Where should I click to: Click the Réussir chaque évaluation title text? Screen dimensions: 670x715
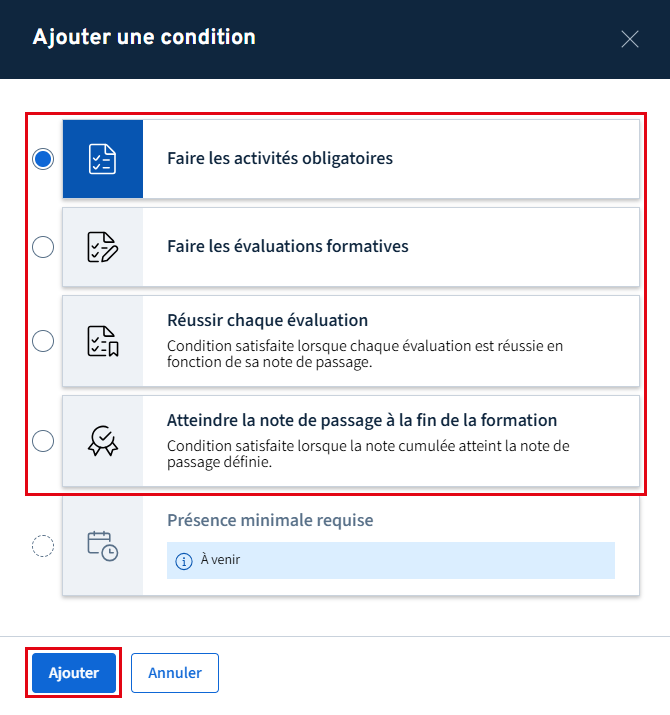point(268,321)
